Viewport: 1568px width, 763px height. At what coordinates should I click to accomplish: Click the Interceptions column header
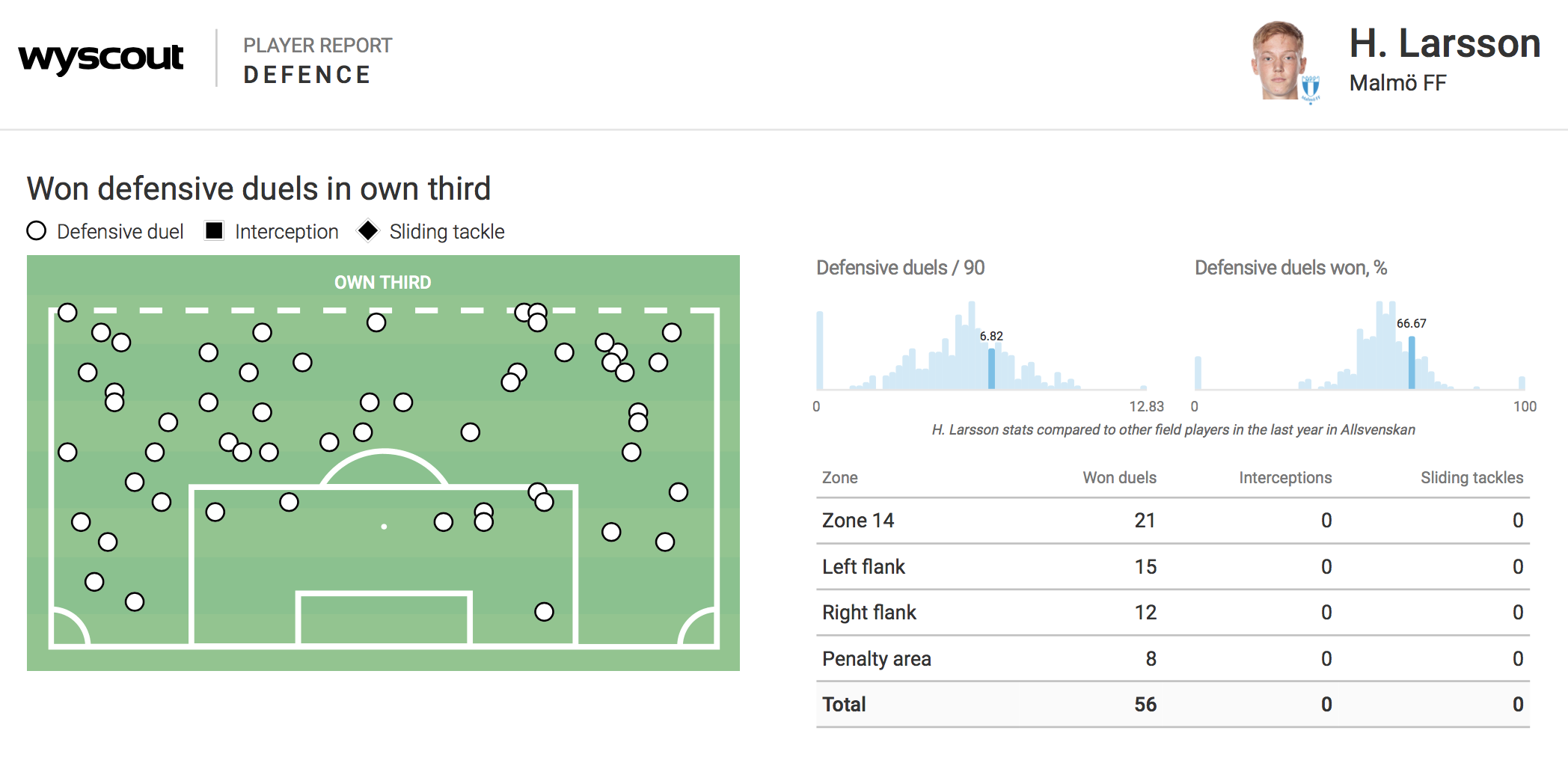pyautogui.click(x=1284, y=478)
